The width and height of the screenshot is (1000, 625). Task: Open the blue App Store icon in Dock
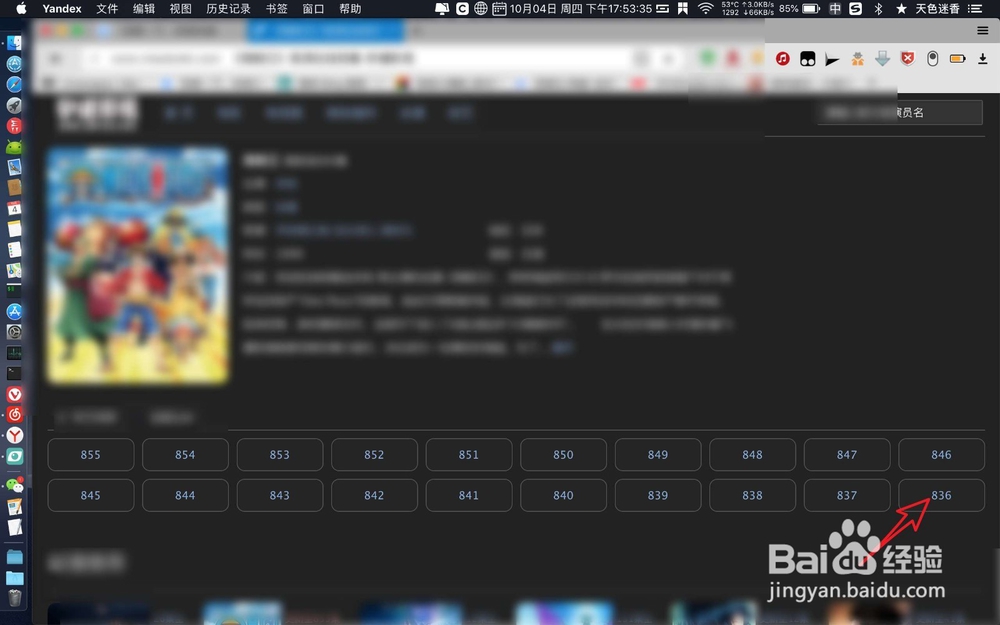point(14,311)
